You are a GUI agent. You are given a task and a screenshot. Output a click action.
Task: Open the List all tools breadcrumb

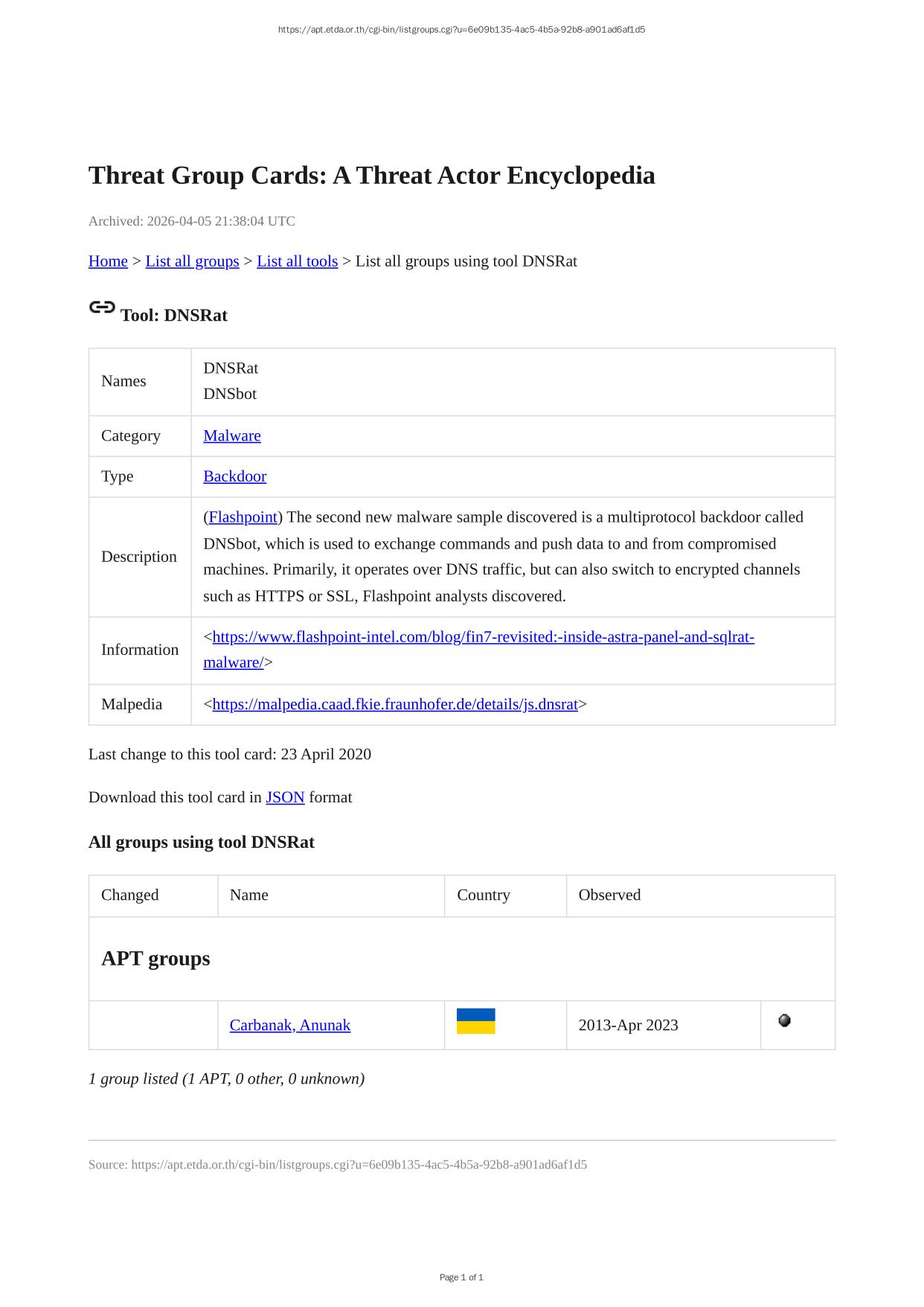(x=297, y=261)
